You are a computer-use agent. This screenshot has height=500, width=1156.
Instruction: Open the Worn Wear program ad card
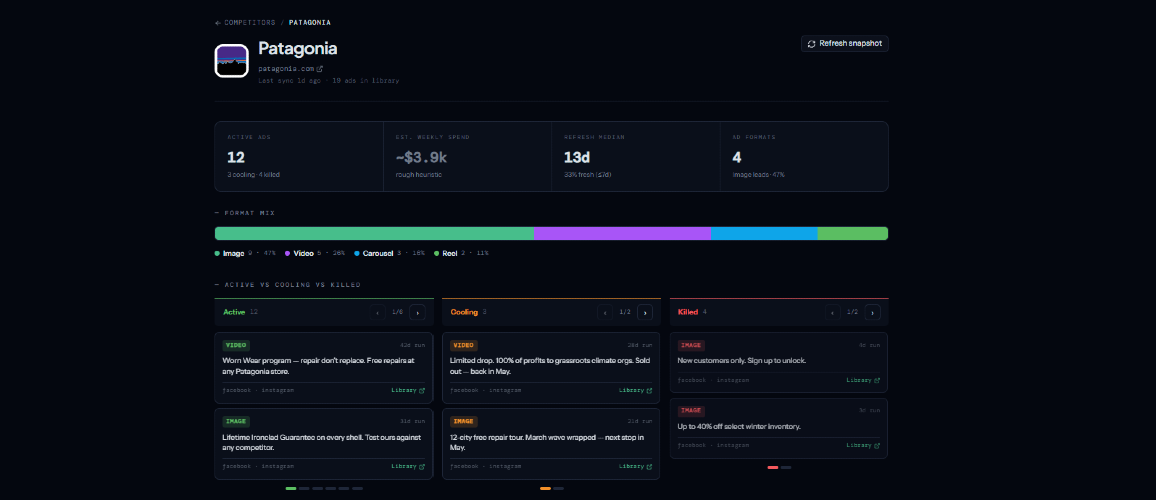click(x=324, y=368)
